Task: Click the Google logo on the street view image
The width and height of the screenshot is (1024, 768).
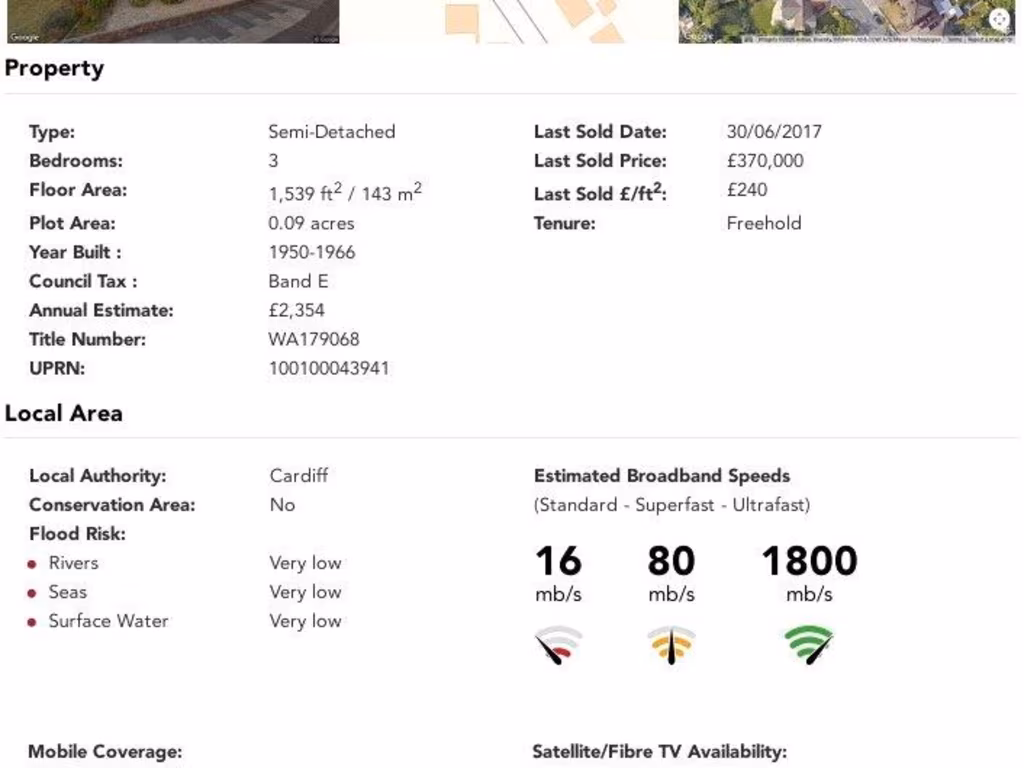Action: coord(23,37)
